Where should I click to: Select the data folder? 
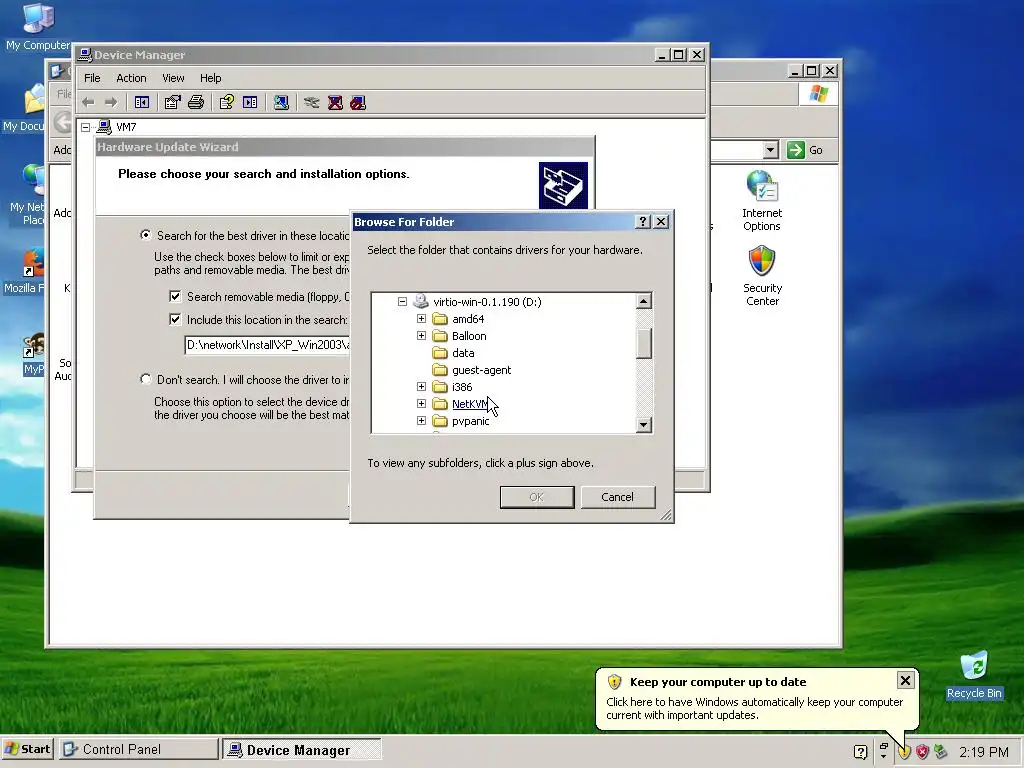click(463, 353)
